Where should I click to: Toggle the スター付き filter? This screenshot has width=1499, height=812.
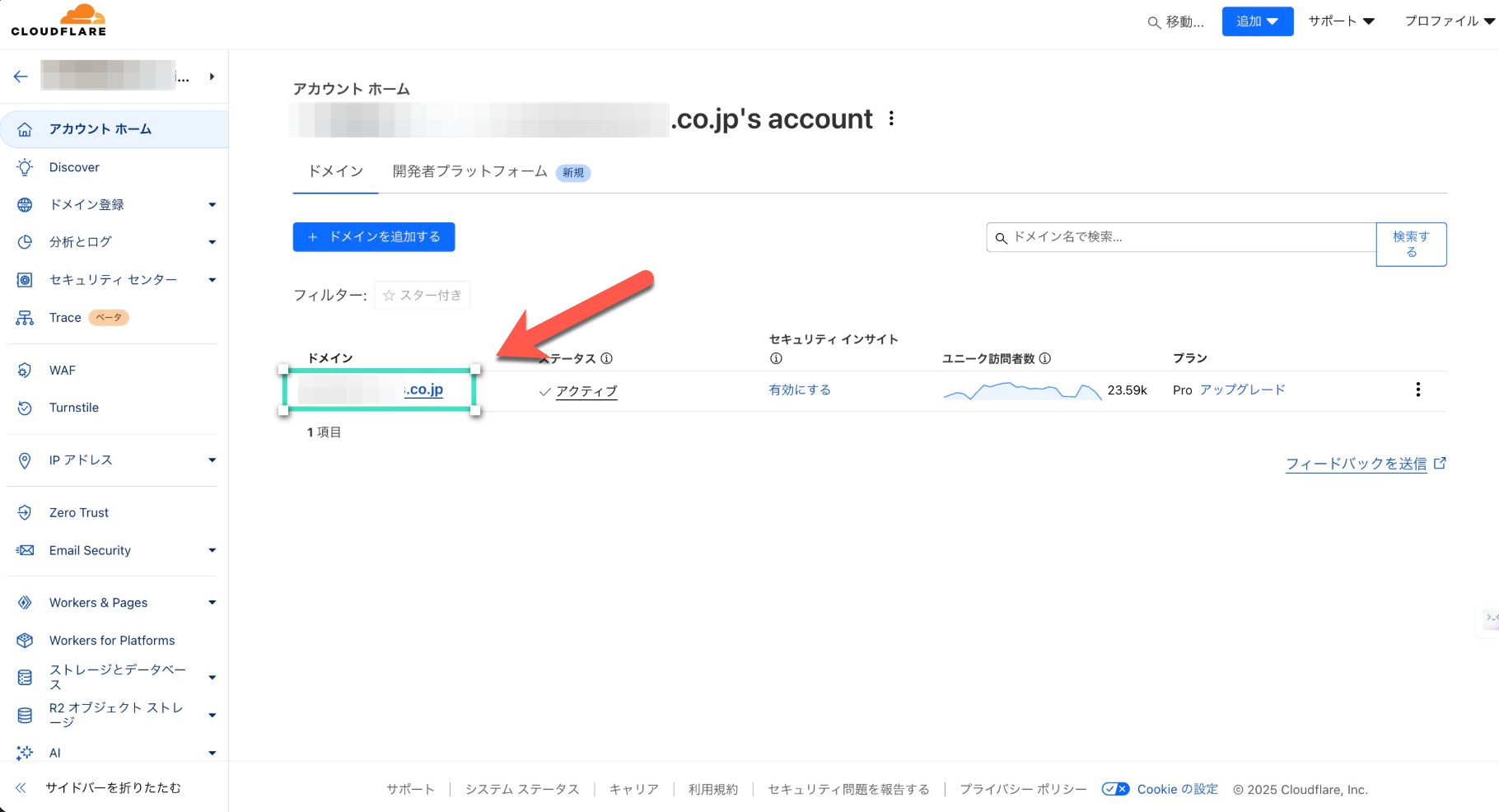(422, 296)
